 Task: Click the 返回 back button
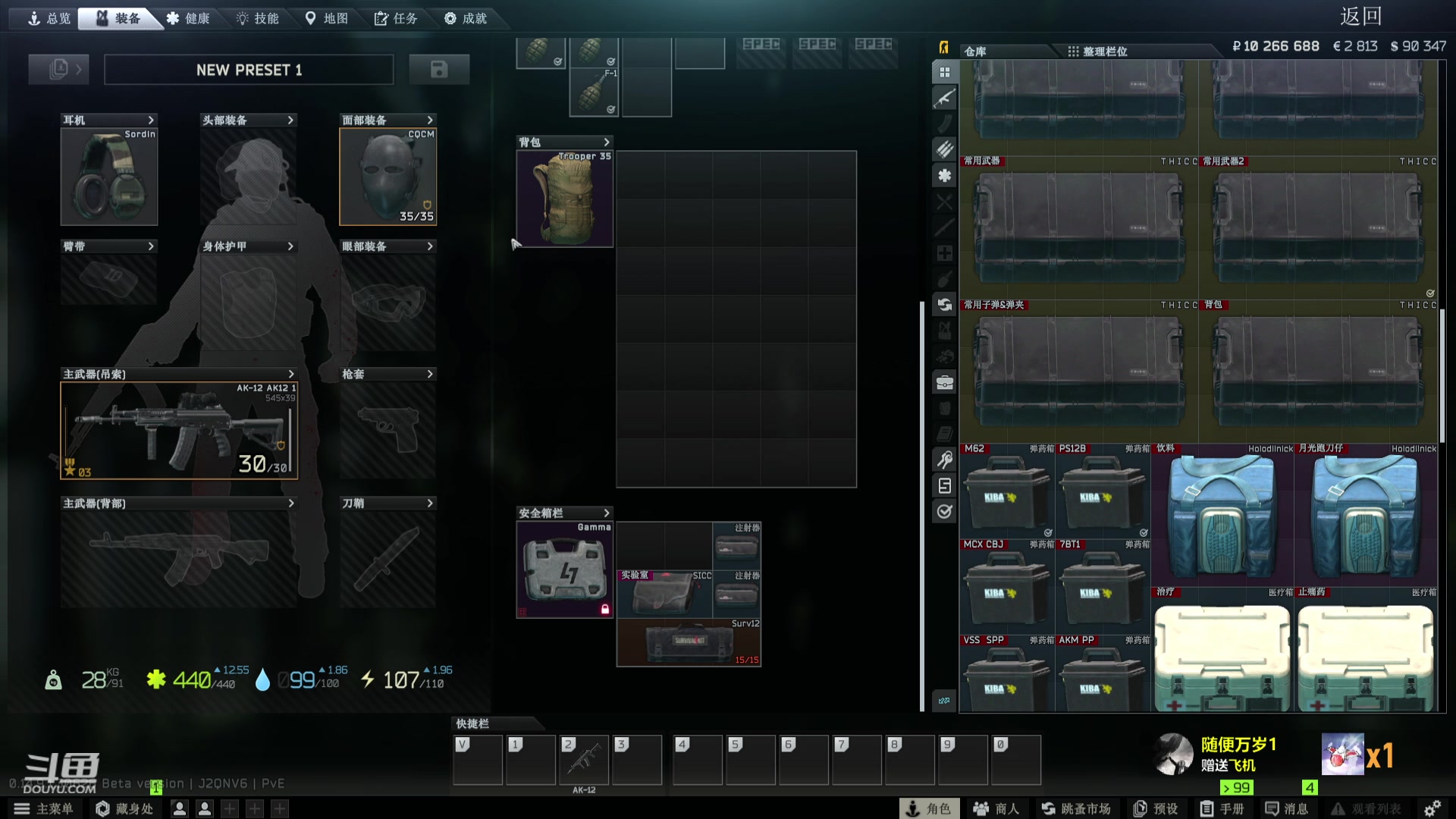coord(1360,17)
